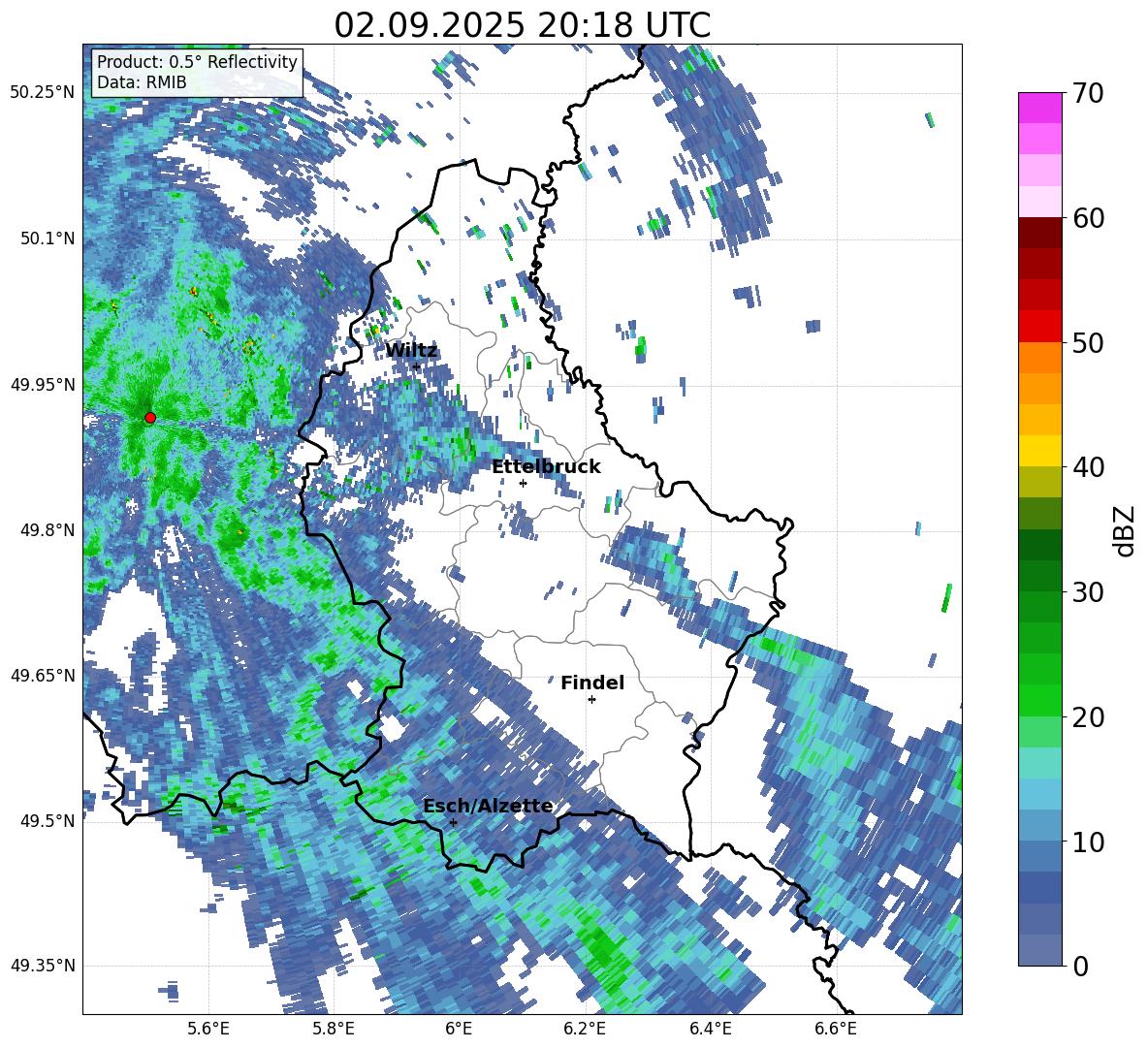Click the 5.8°E longitude label
Image resolution: width=1148 pixels, height=1048 pixels.
[334, 1029]
